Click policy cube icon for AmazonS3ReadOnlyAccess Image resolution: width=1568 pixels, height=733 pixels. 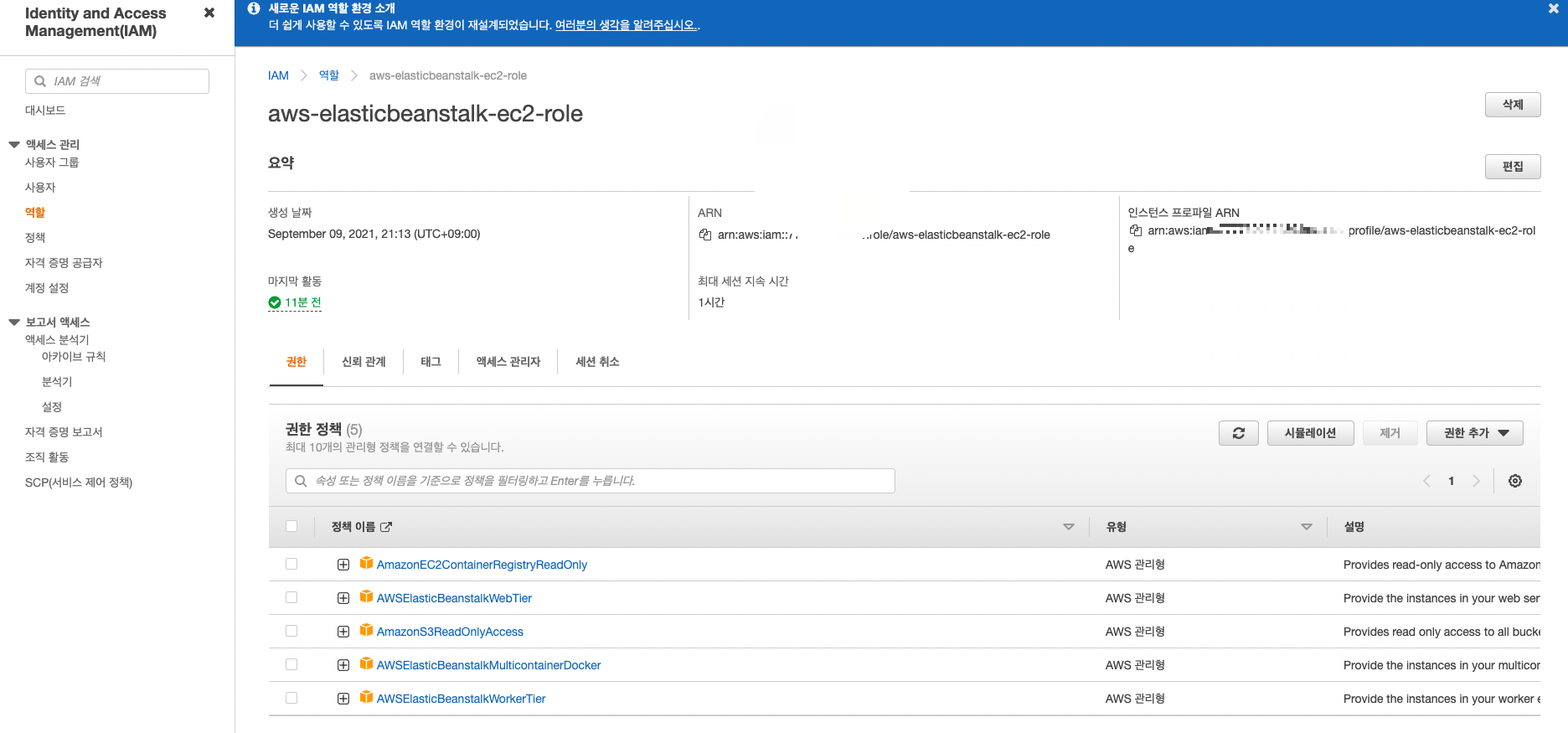click(366, 631)
